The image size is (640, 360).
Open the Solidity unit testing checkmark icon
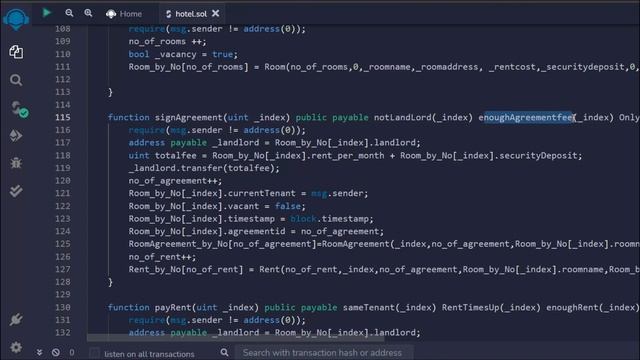click(x=16, y=191)
